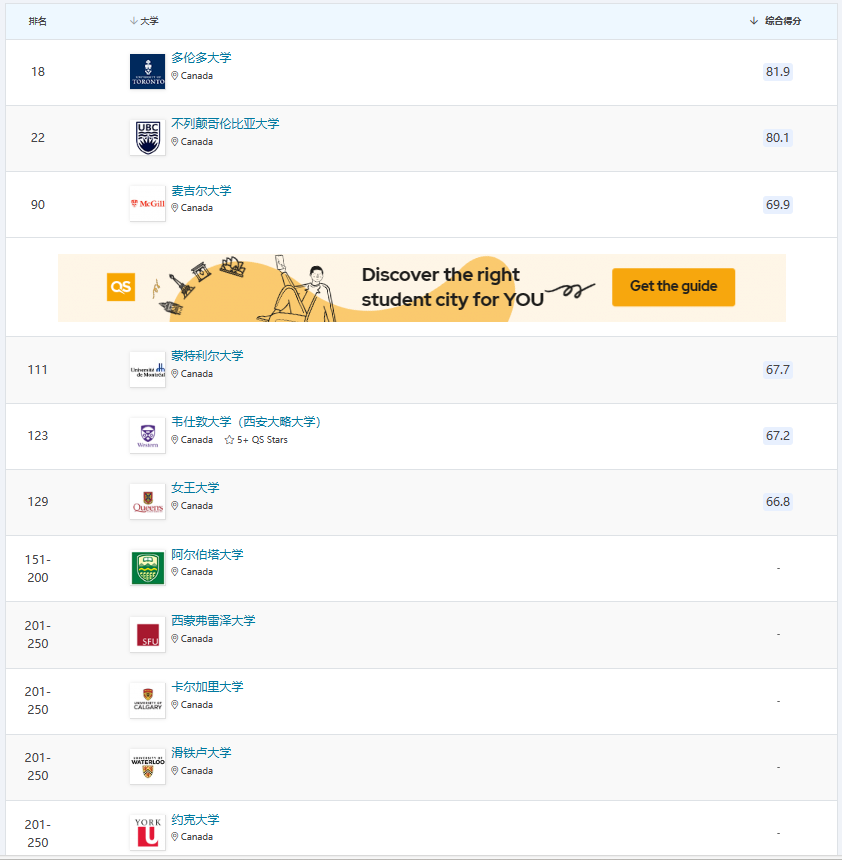Screen dimensions: 842x860
Task: Click the rank 90 cell
Action: (38, 205)
